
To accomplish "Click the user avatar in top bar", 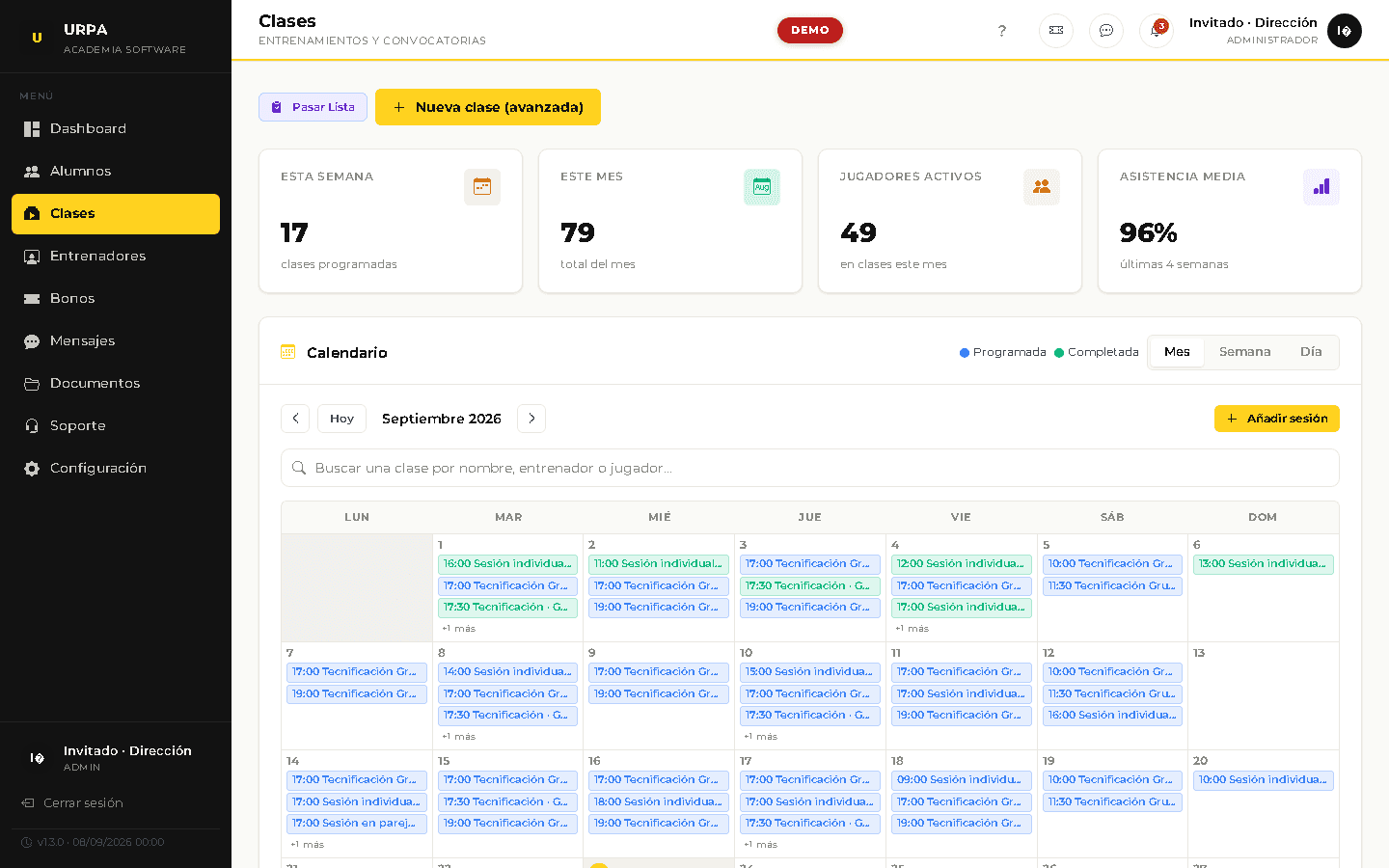I will [1345, 31].
